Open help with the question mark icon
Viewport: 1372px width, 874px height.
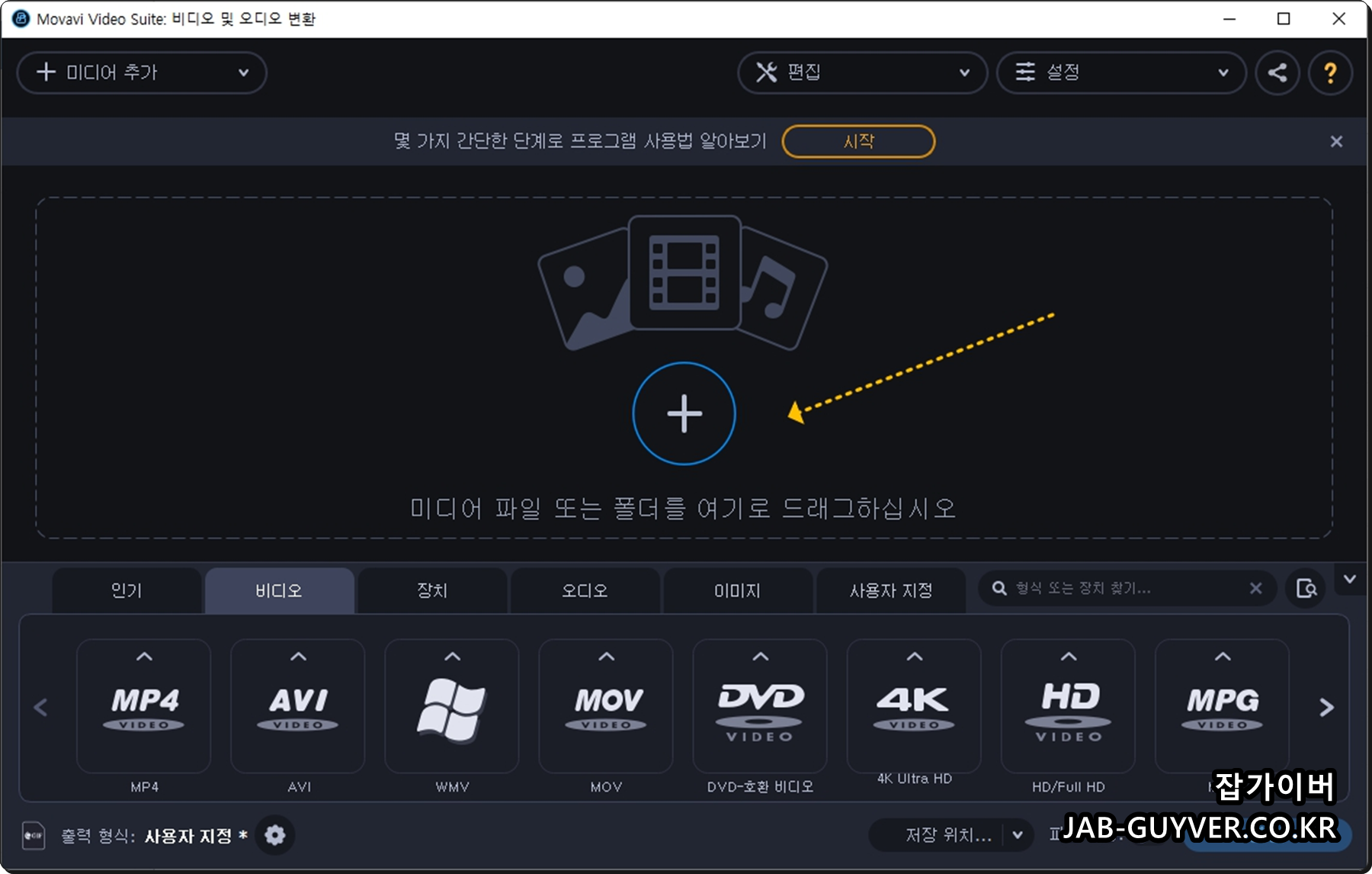pos(1330,72)
